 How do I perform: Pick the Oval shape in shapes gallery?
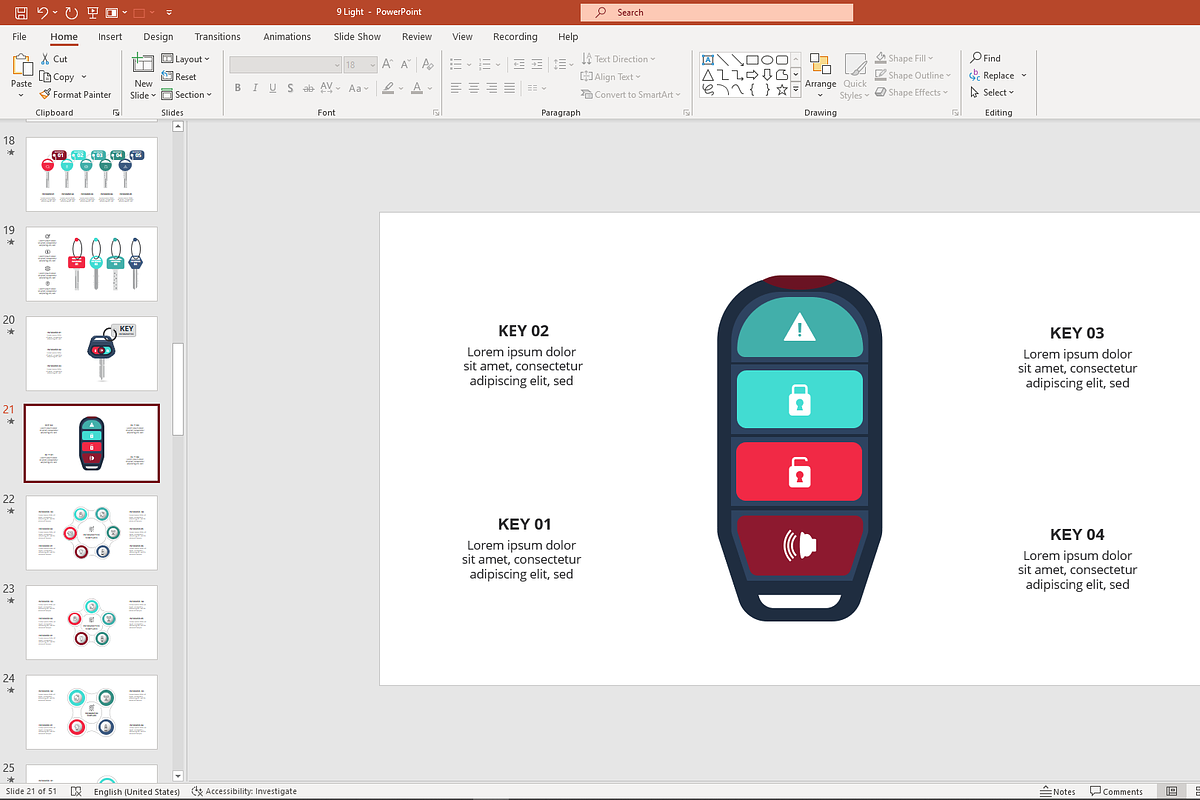coord(767,59)
